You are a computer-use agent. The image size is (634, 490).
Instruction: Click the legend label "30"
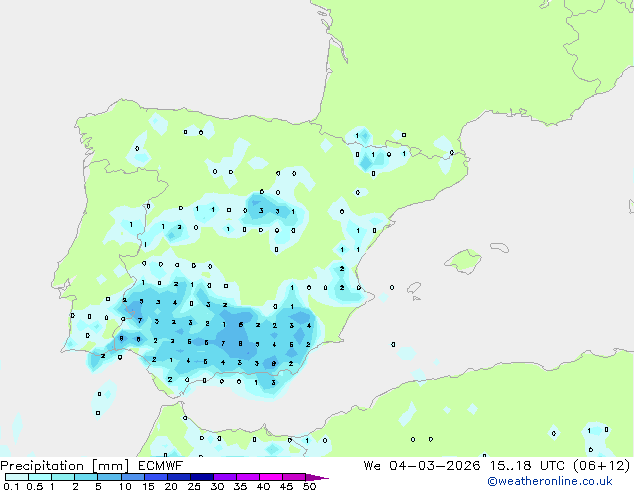tap(217, 486)
